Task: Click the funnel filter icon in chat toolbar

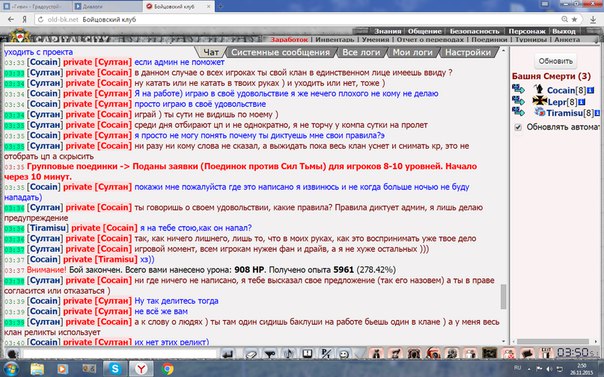Action: (x=270, y=354)
